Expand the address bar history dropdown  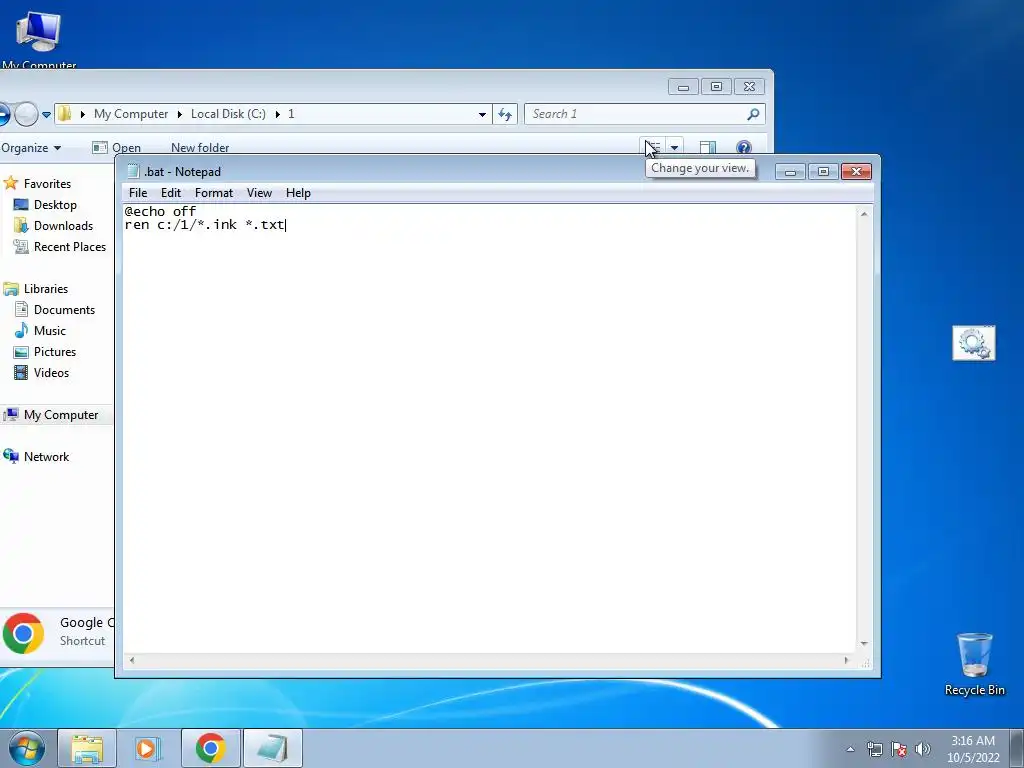click(x=482, y=114)
